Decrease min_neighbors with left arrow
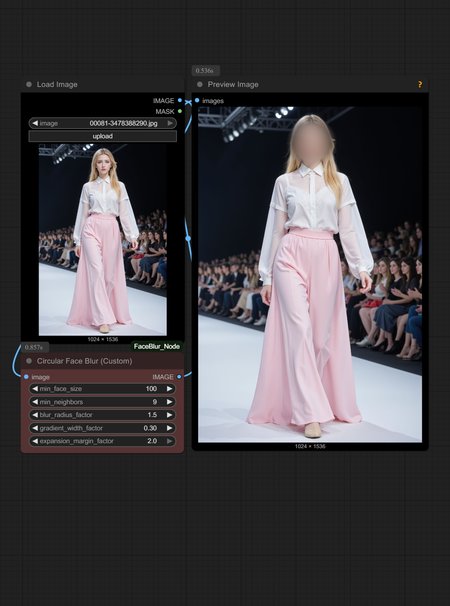The width and height of the screenshot is (450, 606). (35, 402)
